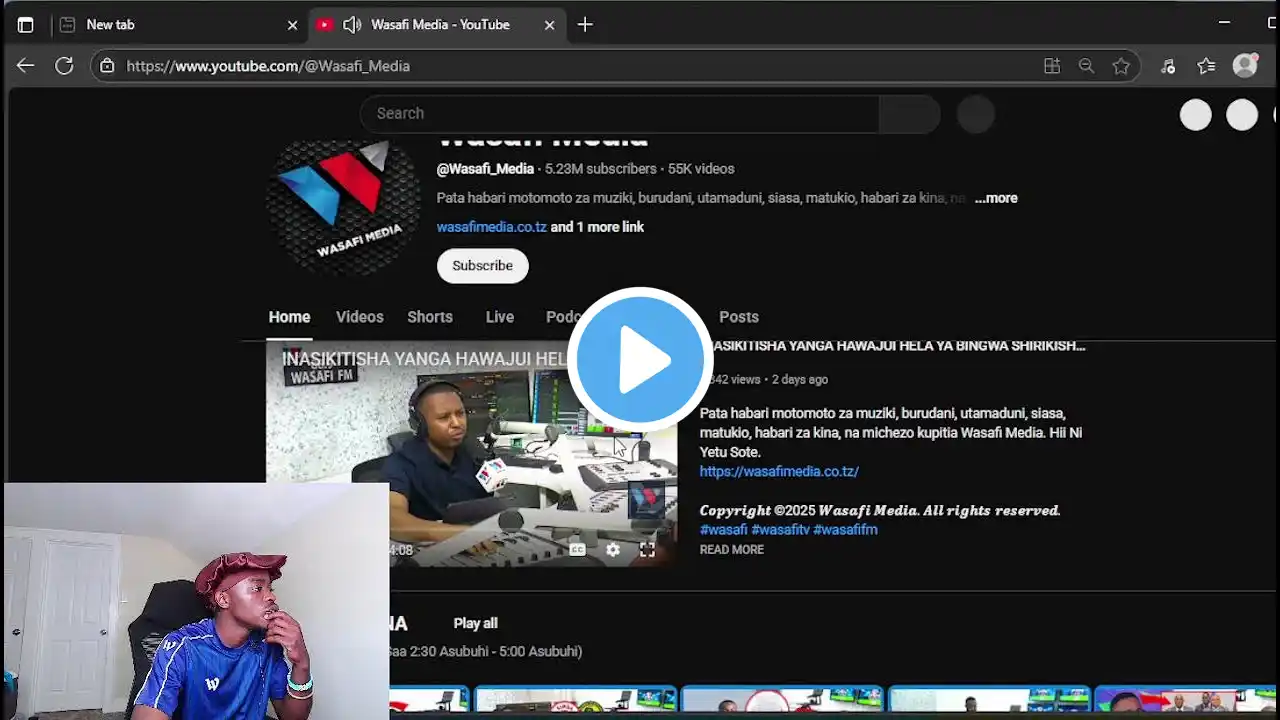Click the big blue play button

pos(639,359)
